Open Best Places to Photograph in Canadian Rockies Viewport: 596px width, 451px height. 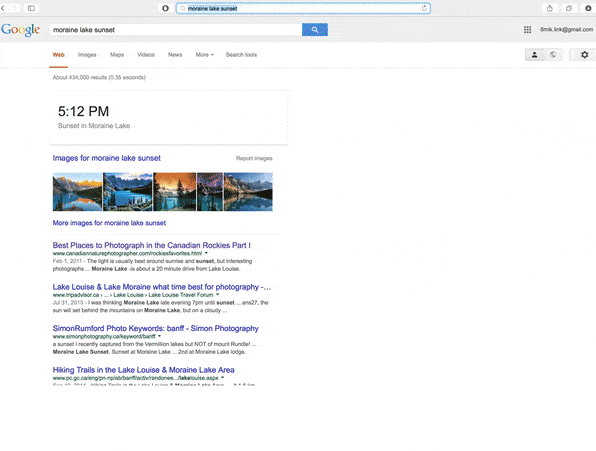coord(151,245)
